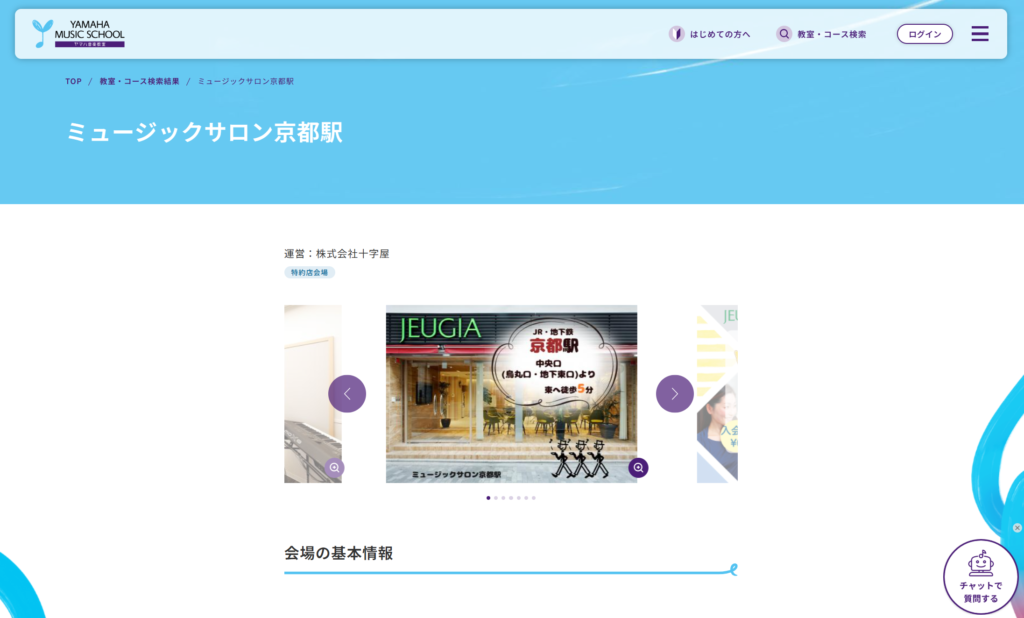Open 教室・コース検索 link

pyautogui.click(x=831, y=35)
